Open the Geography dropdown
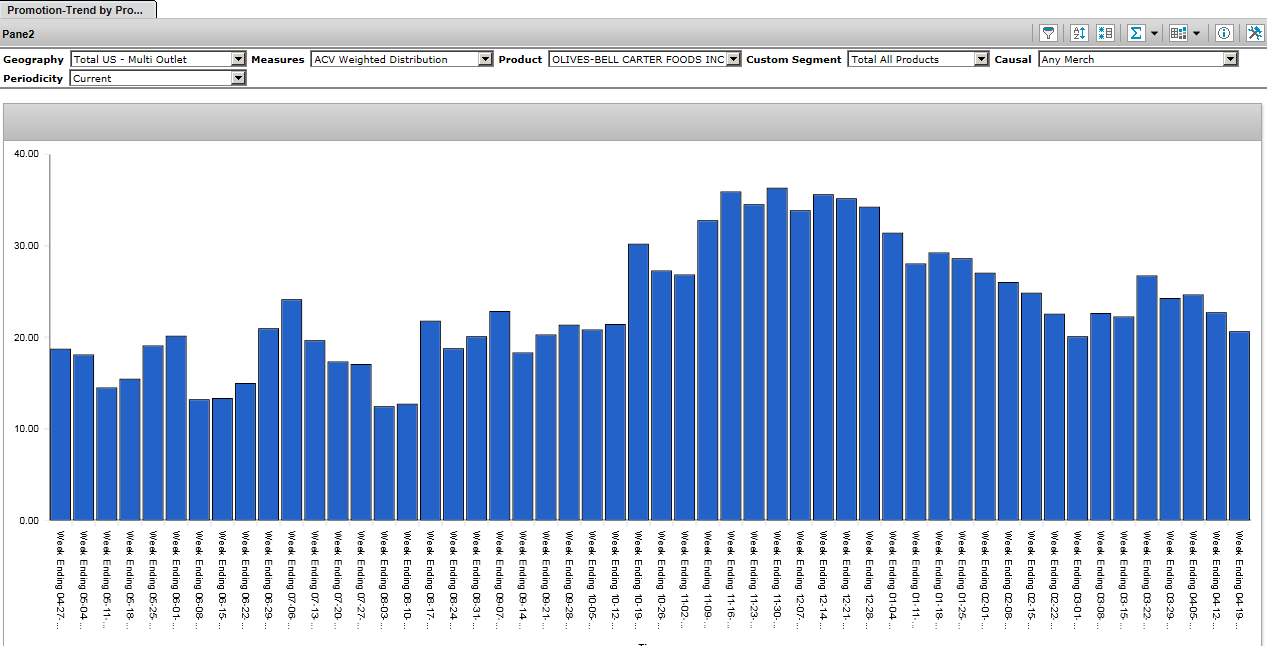 (238, 59)
